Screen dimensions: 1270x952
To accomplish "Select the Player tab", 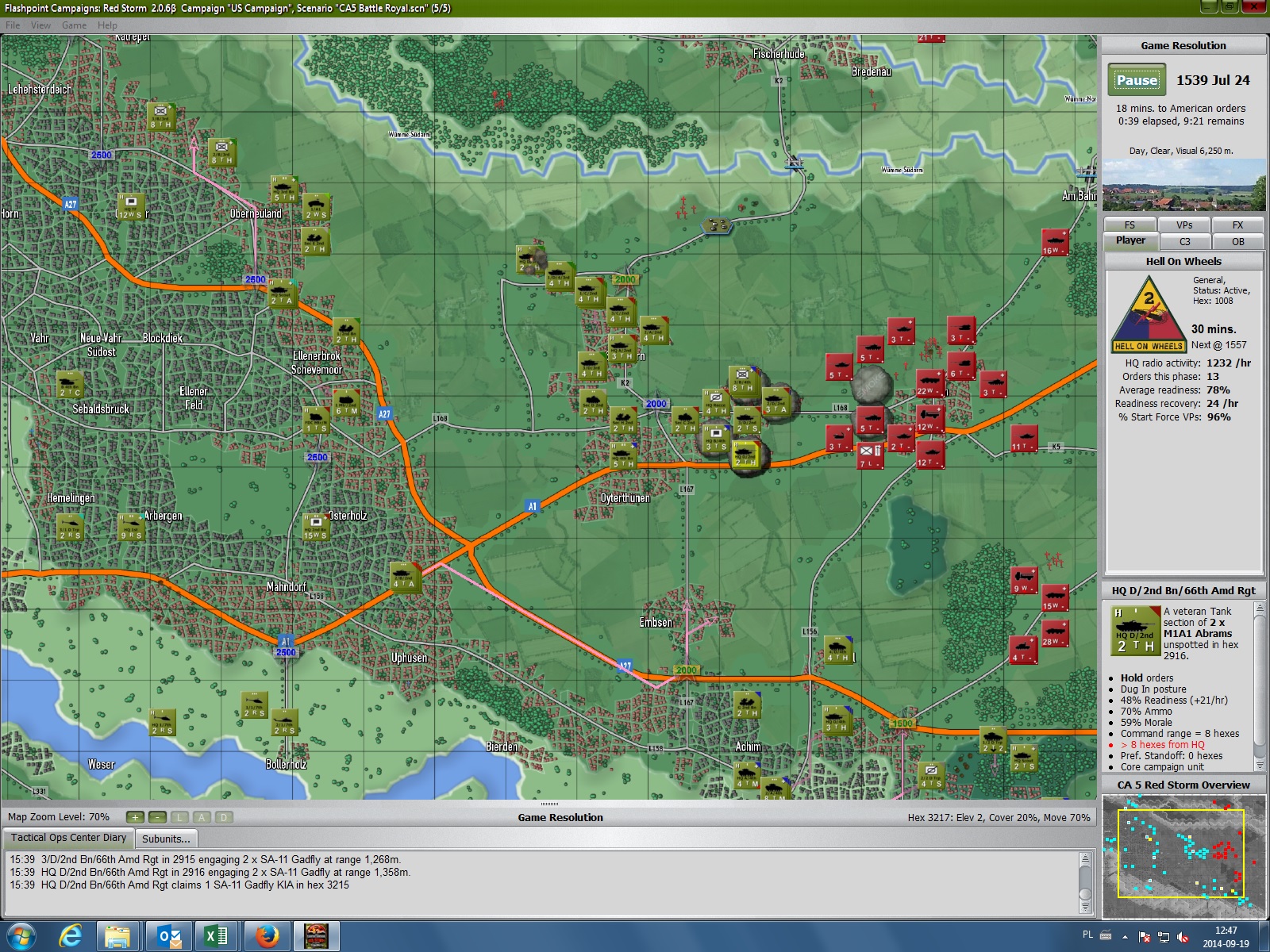I will [1130, 240].
